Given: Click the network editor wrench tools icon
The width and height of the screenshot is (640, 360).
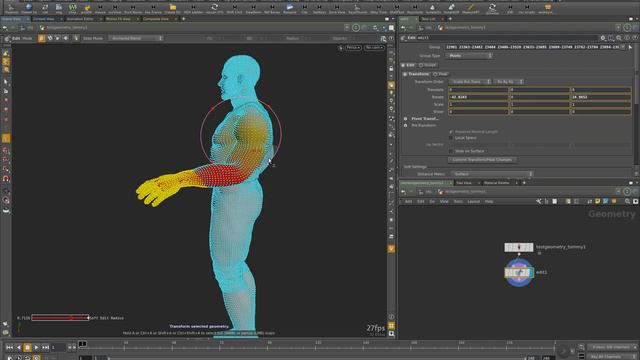Looking at the screenshot, I should [538, 201].
